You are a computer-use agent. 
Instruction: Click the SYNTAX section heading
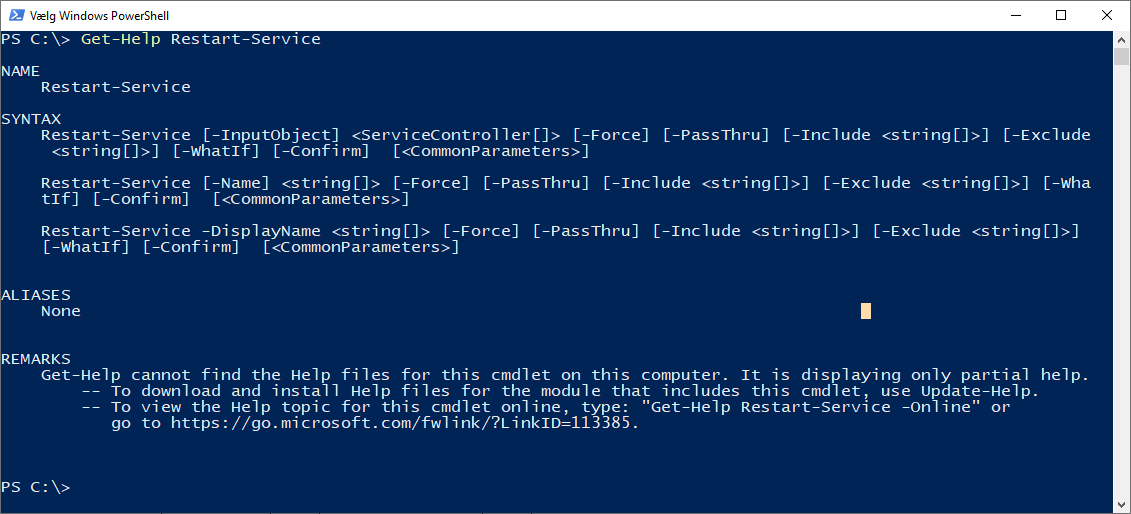click(31, 119)
